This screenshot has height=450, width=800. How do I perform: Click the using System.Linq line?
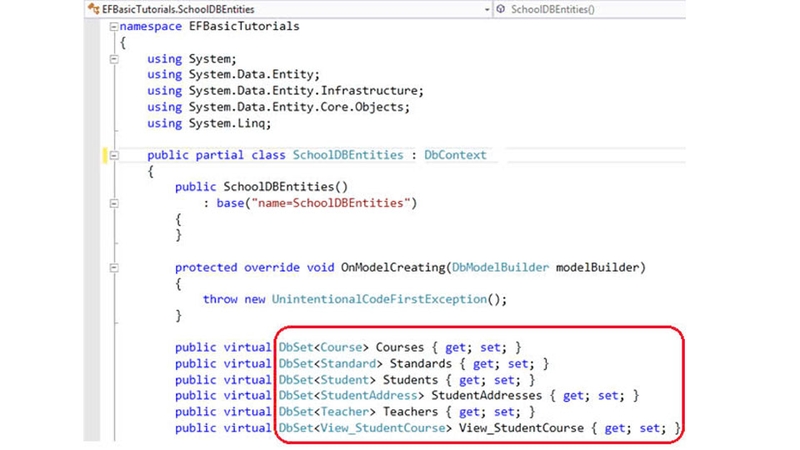point(209,123)
